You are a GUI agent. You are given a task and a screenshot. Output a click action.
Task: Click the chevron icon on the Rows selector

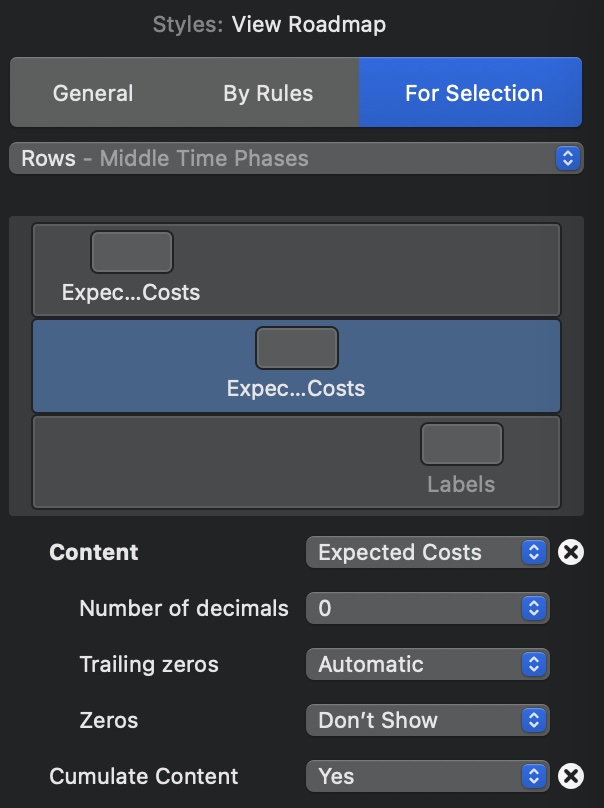(566, 158)
